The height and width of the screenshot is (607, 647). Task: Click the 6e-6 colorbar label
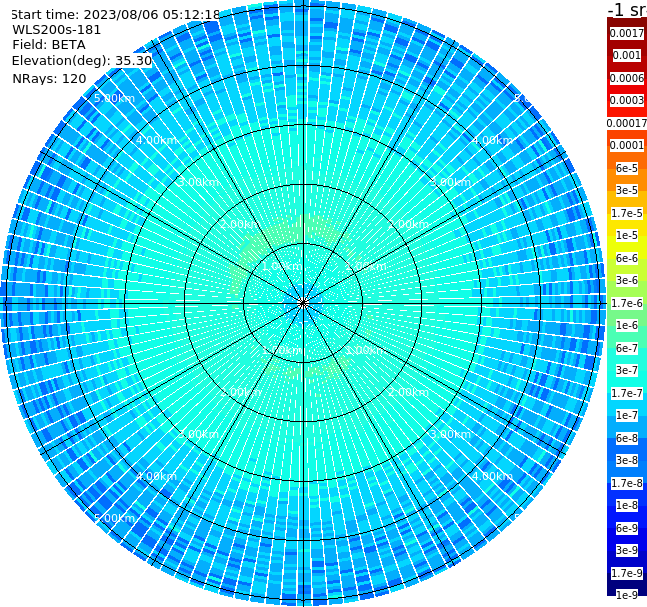click(627, 258)
